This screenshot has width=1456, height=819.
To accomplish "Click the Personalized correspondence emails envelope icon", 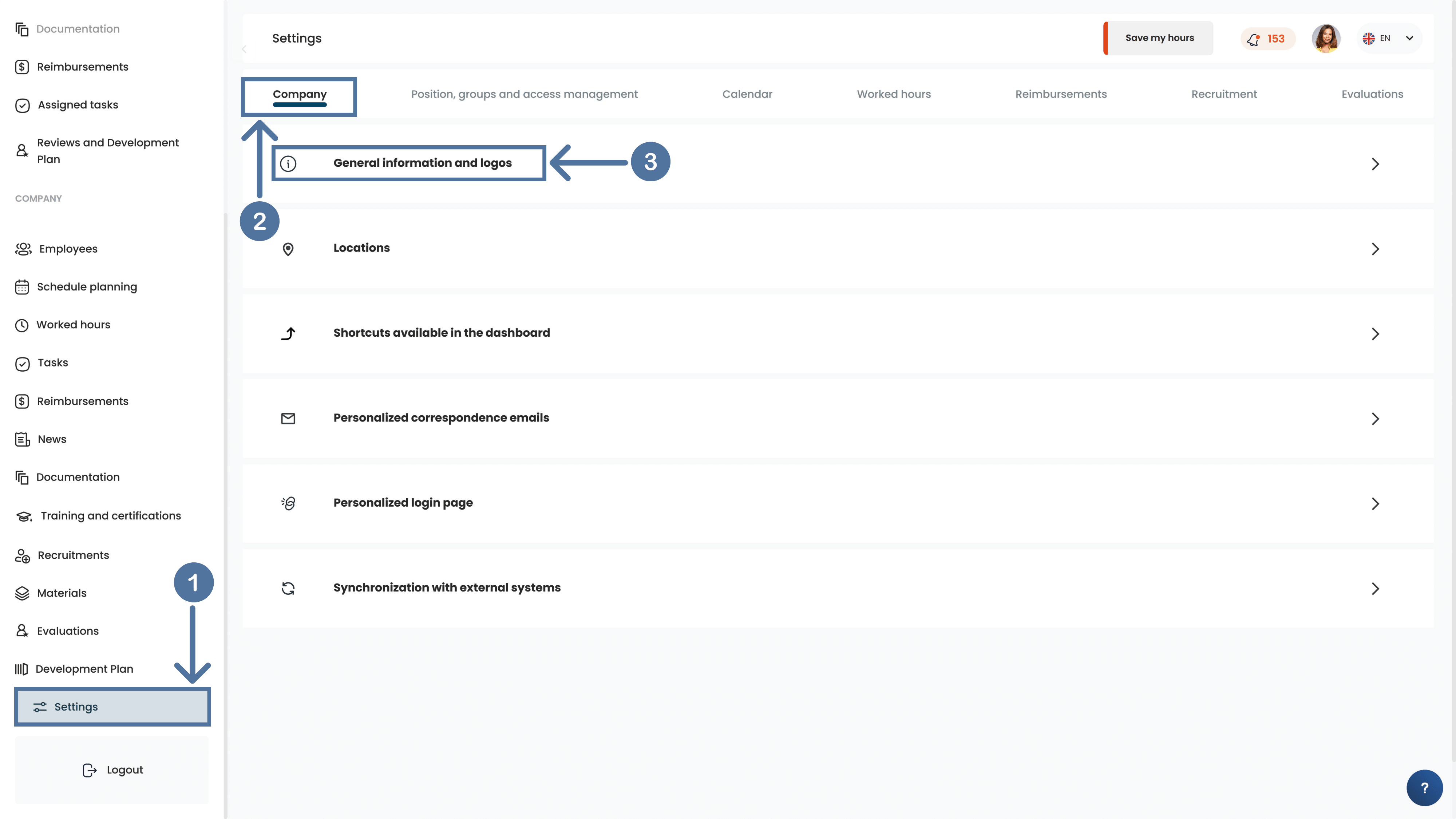I will pos(288,418).
